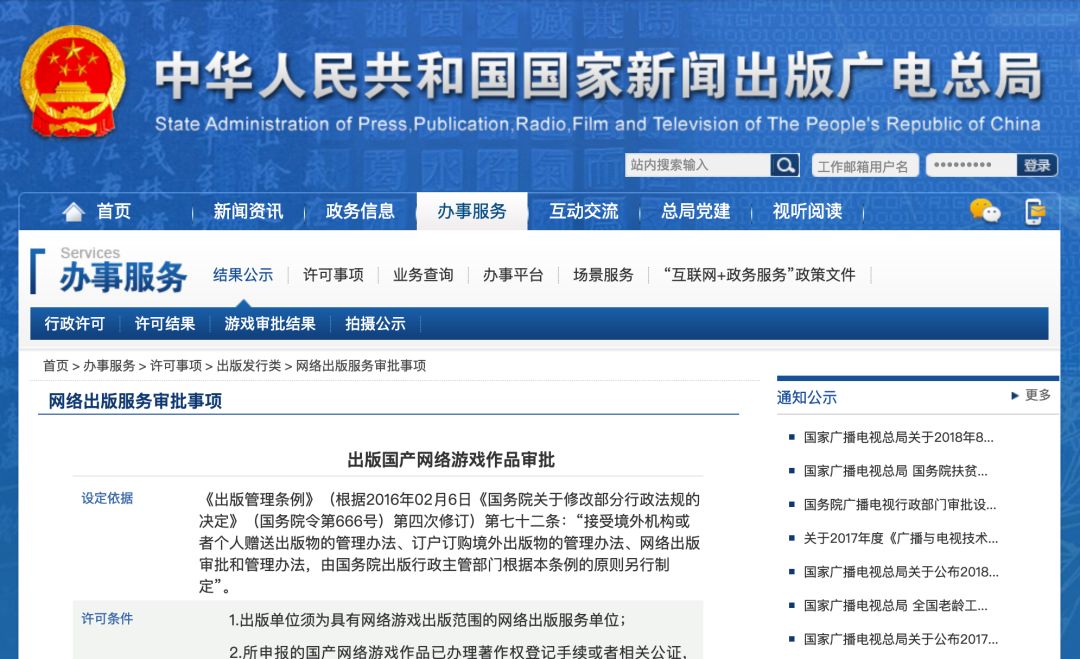Screen dimensions: 1080x659
Task: Open notice 关于2017年度《广播与电视技术...
Action: (901, 538)
